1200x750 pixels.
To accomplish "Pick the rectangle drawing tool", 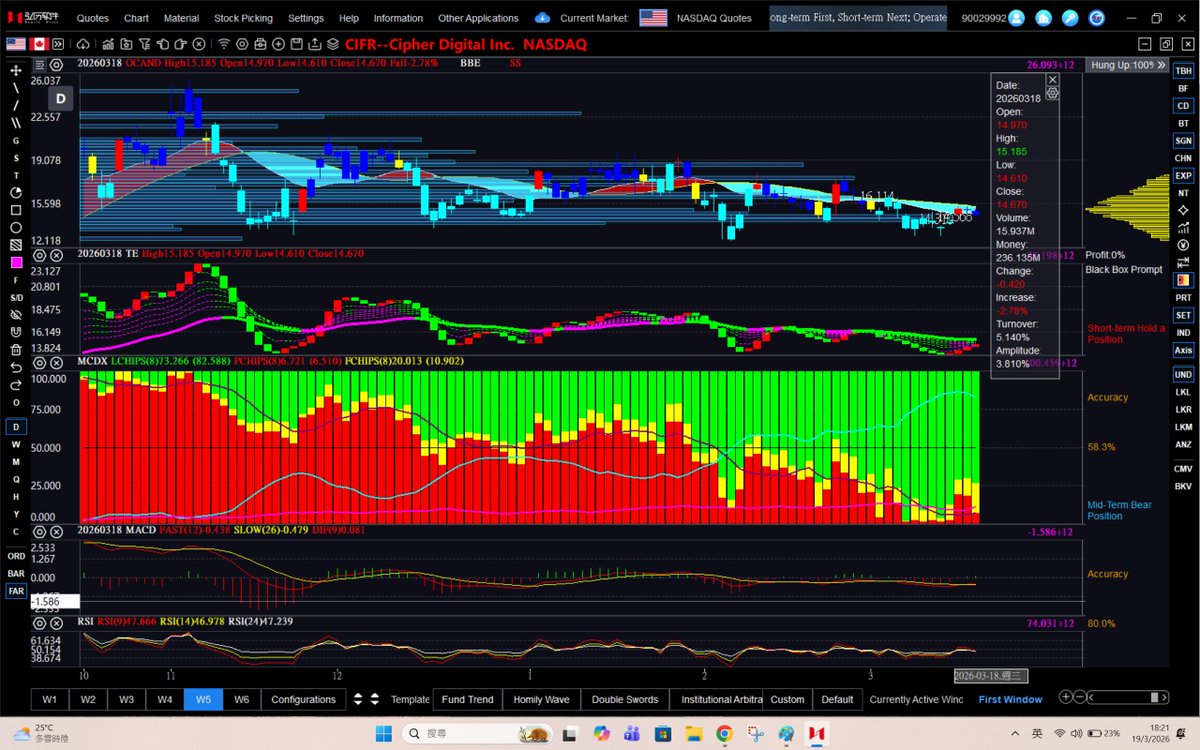I will pos(16,210).
